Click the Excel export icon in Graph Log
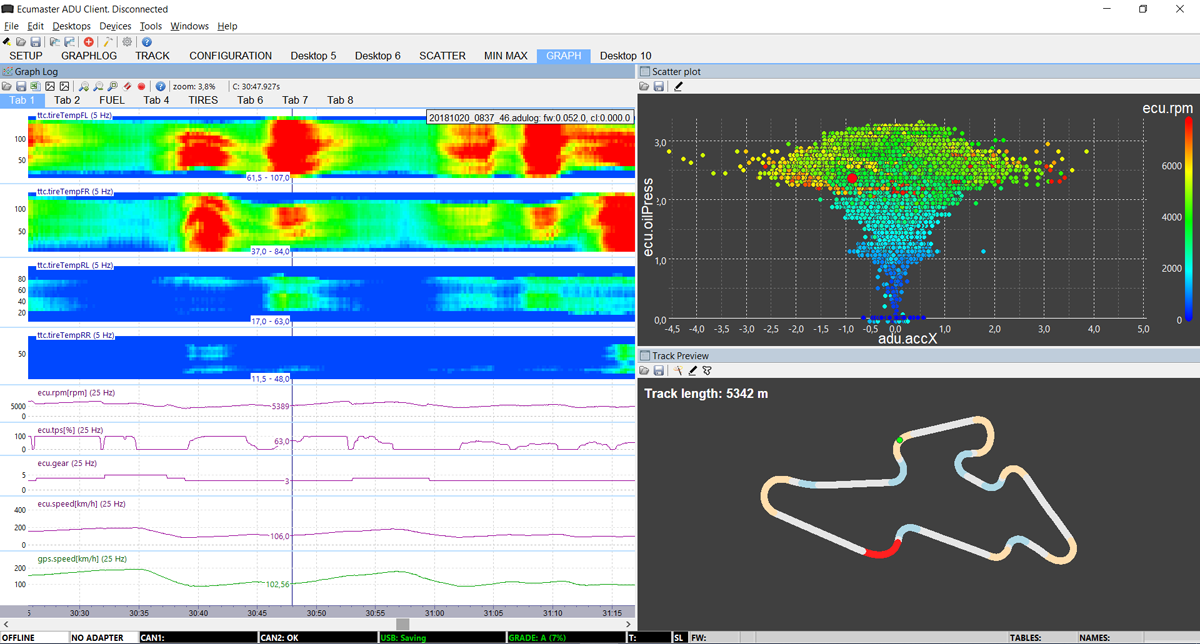This screenshot has height=644, width=1200. tap(35, 87)
